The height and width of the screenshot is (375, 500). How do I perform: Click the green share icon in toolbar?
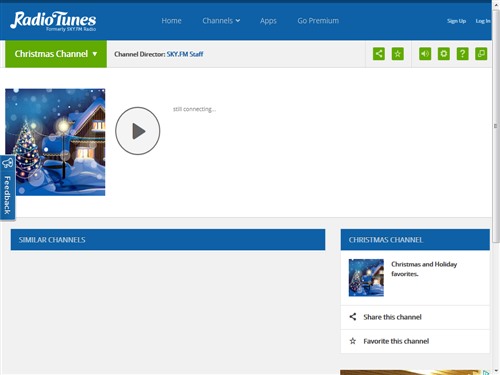(x=379, y=54)
